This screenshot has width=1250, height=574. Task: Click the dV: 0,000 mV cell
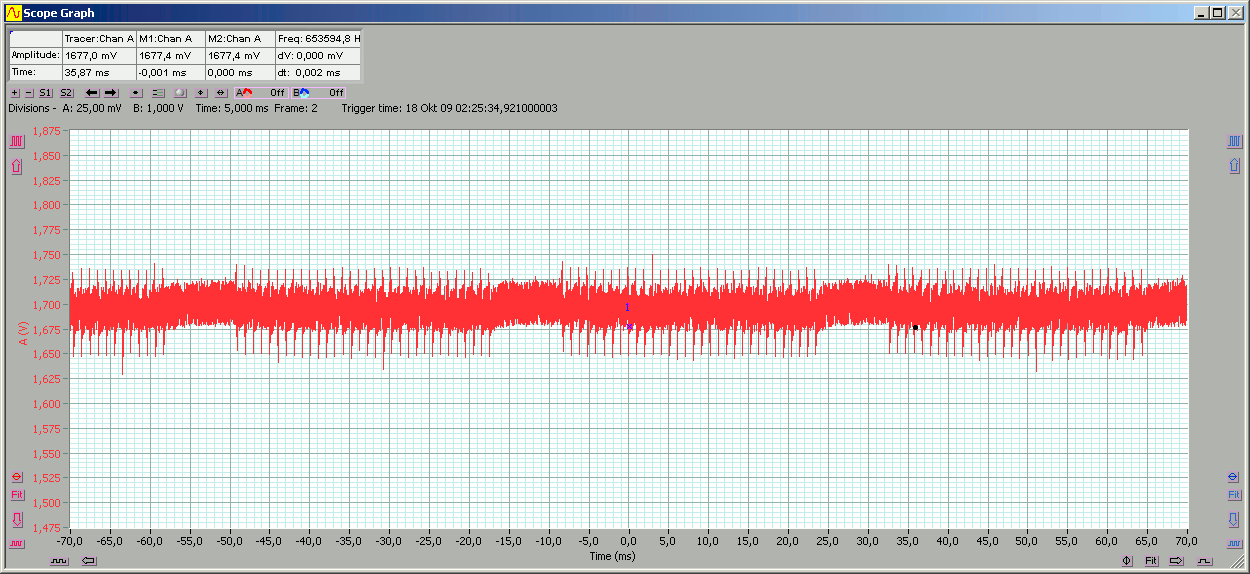pyautogui.click(x=318, y=56)
